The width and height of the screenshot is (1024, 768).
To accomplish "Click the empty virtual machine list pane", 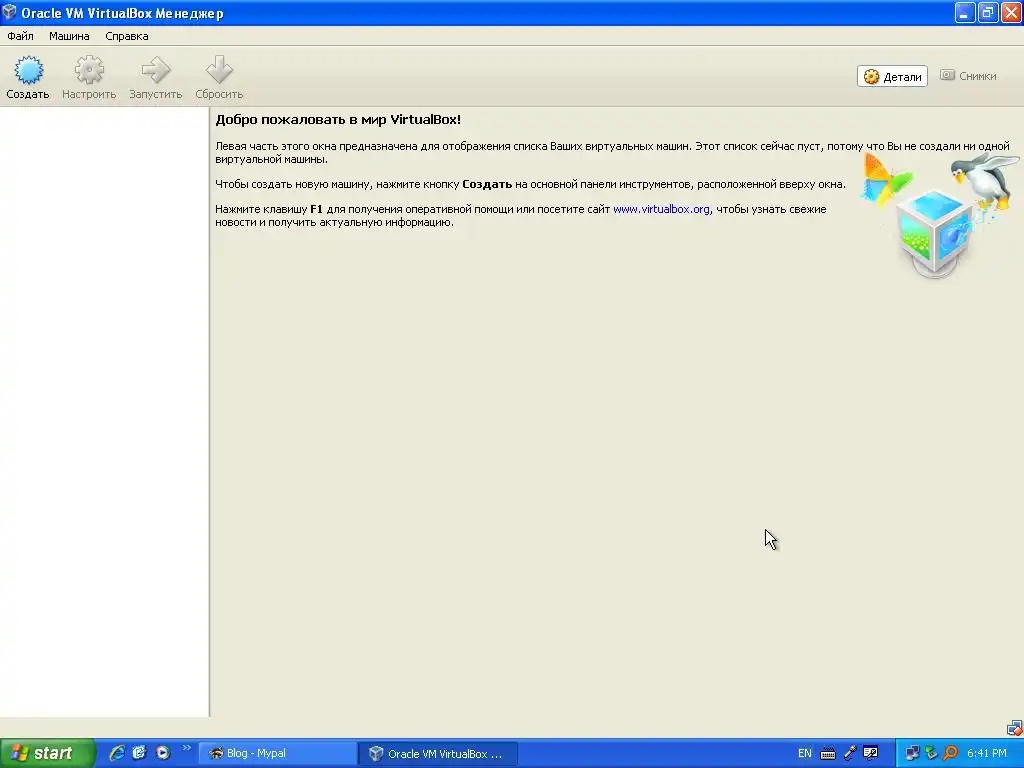I will pyautogui.click(x=104, y=411).
